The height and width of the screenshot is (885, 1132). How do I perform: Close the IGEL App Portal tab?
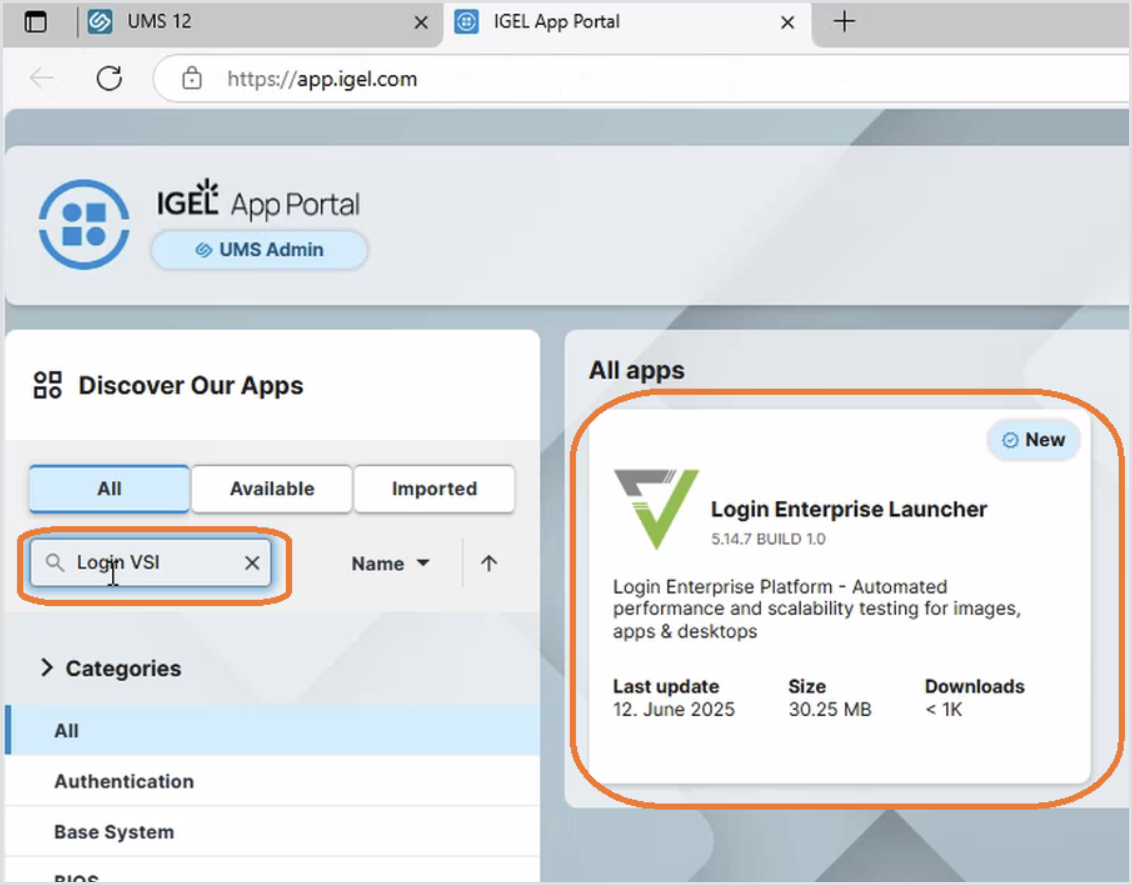pos(788,22)
